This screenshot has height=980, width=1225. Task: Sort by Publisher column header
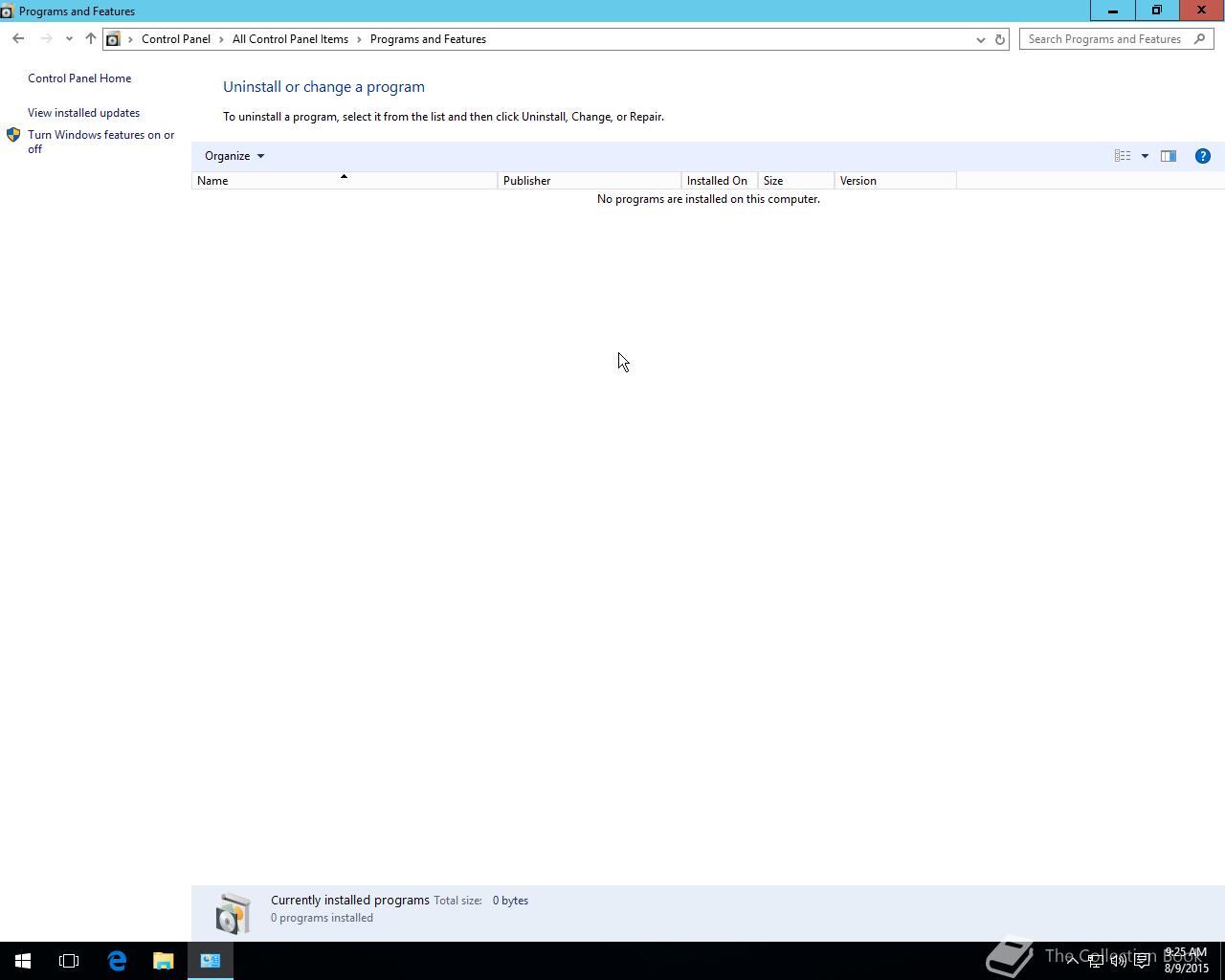pos(590,181)
